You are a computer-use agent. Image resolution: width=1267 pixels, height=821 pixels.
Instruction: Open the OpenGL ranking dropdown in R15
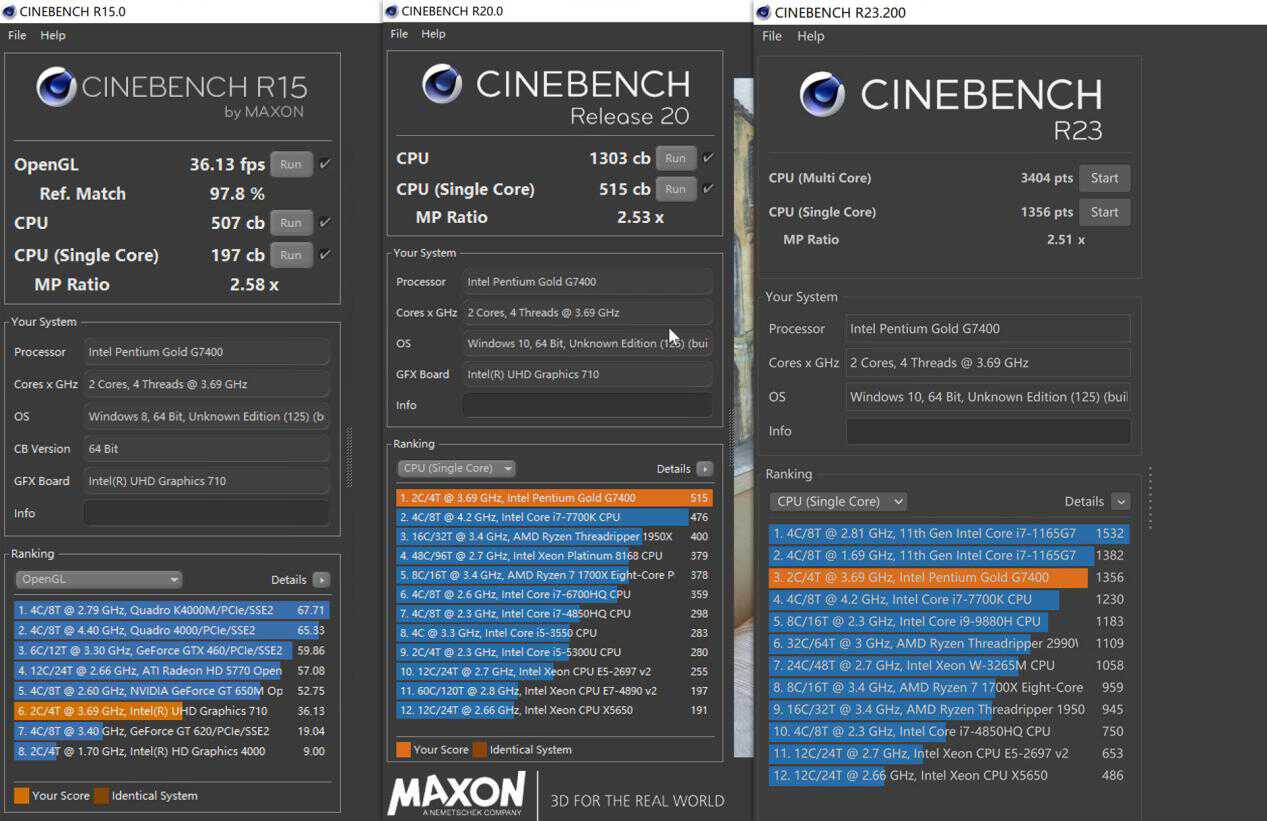click(98, 580)
